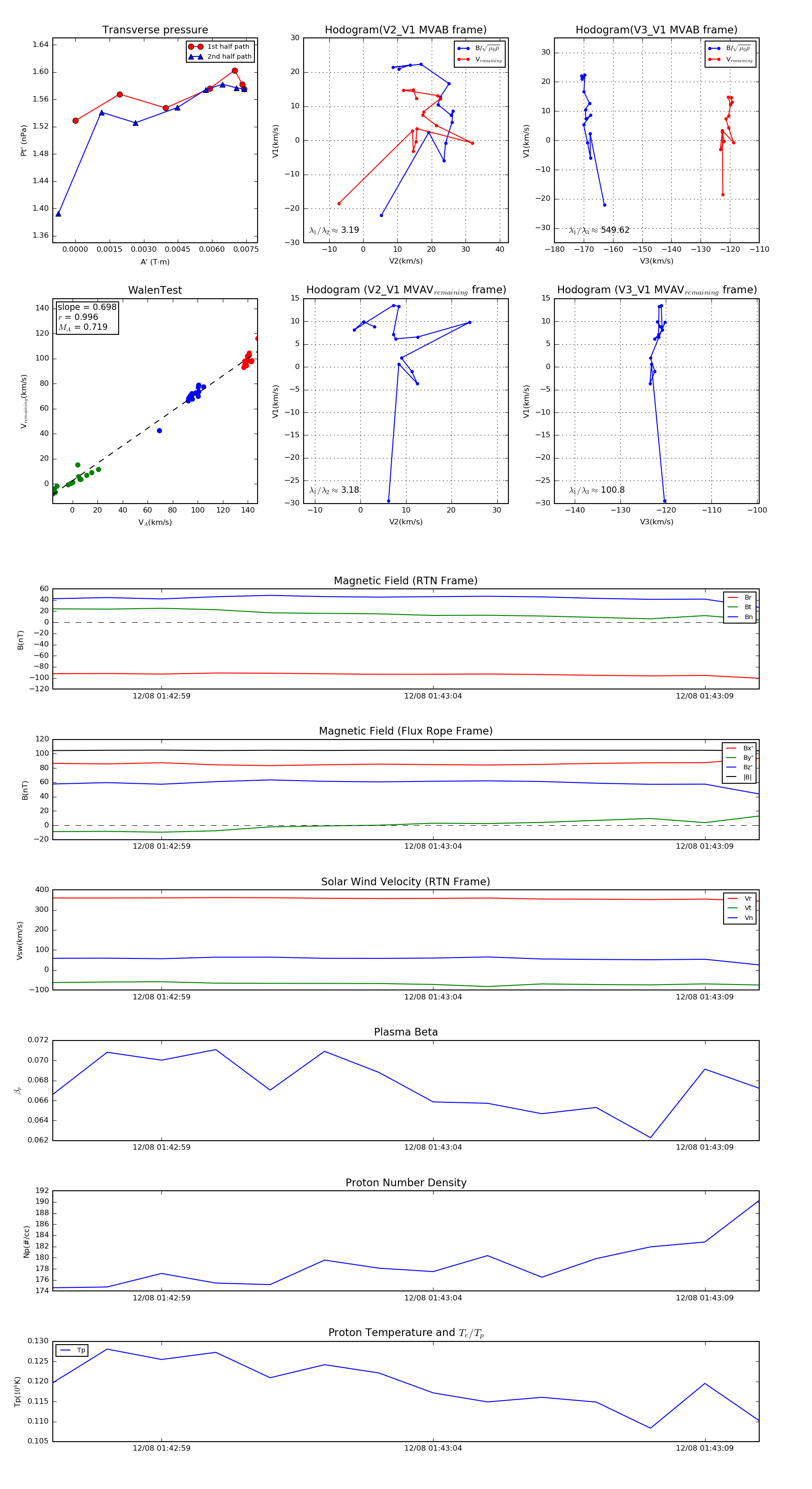The height and width of the screenshot is (1489, 812).
Task: Select the '1st half path' legend entry
Action: [220, 47]
